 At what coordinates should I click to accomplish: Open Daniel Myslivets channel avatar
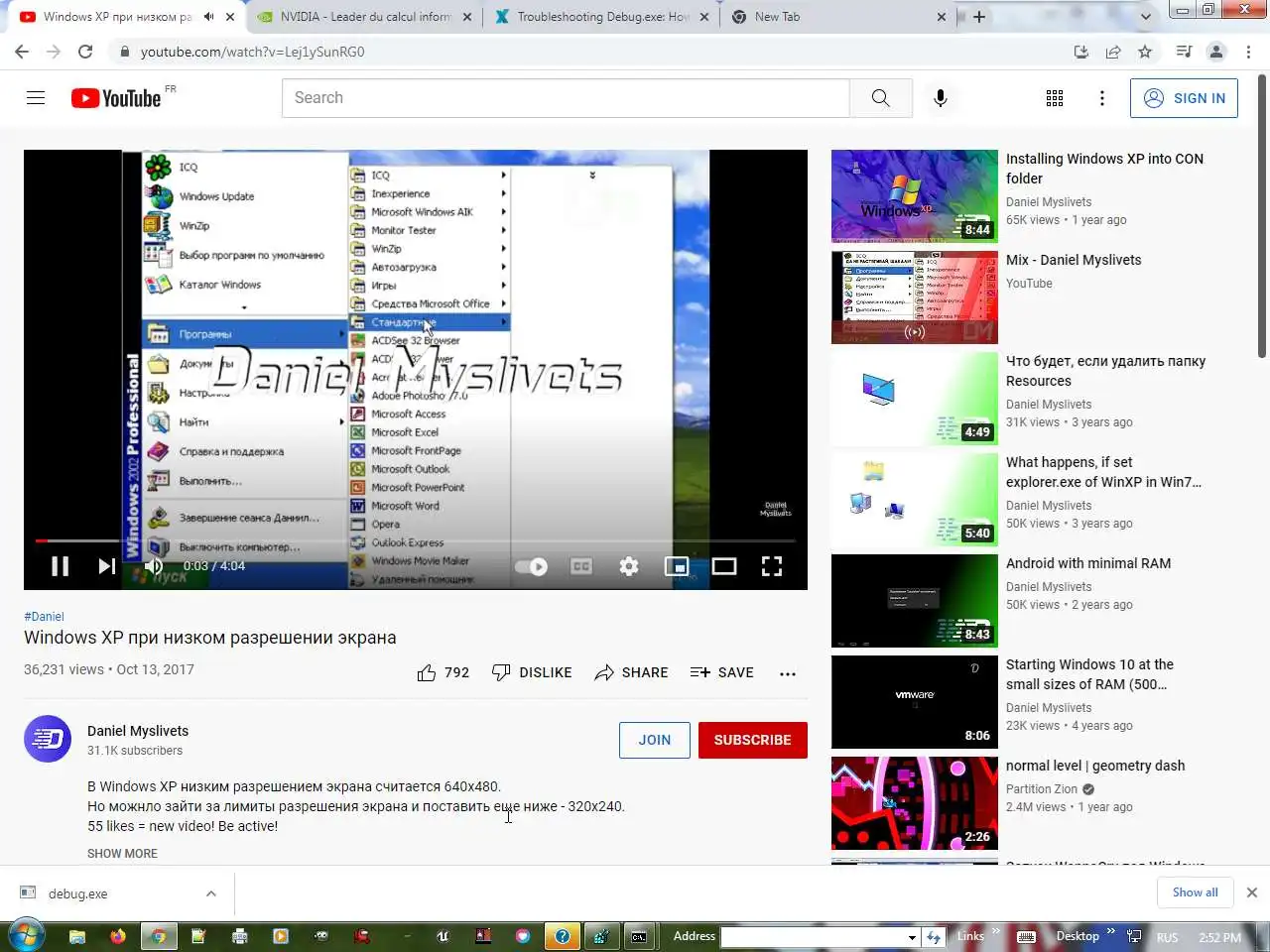click(x=48, y=739)
